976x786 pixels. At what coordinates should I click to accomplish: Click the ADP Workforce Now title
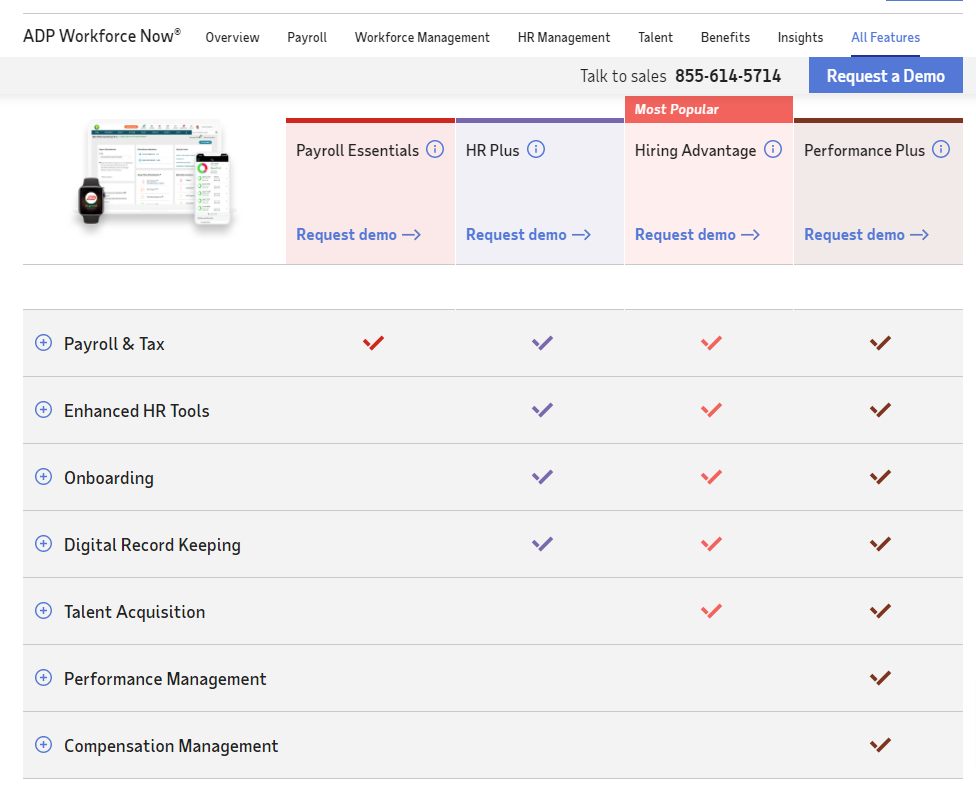point(102,36)
